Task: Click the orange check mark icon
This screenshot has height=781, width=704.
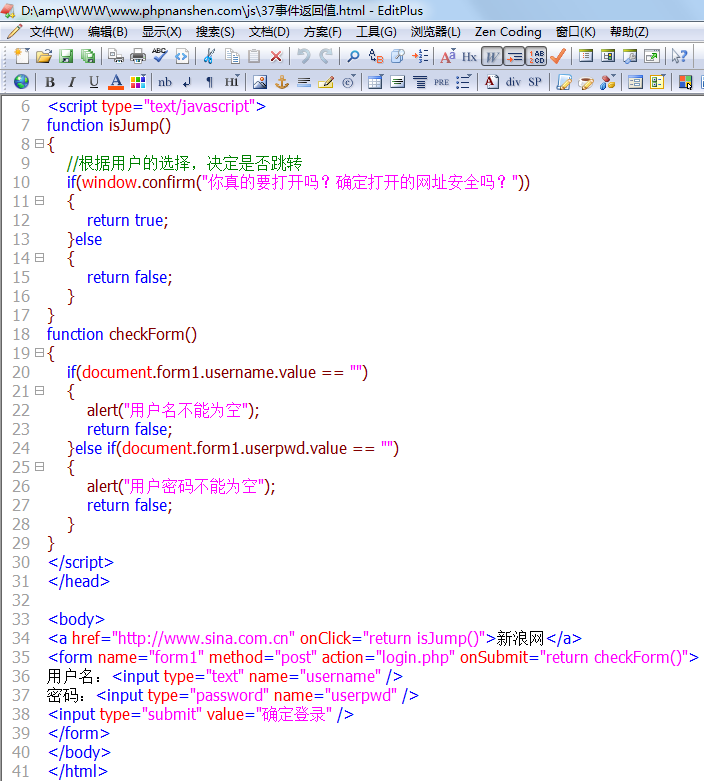Action: [x=558, y=56]
